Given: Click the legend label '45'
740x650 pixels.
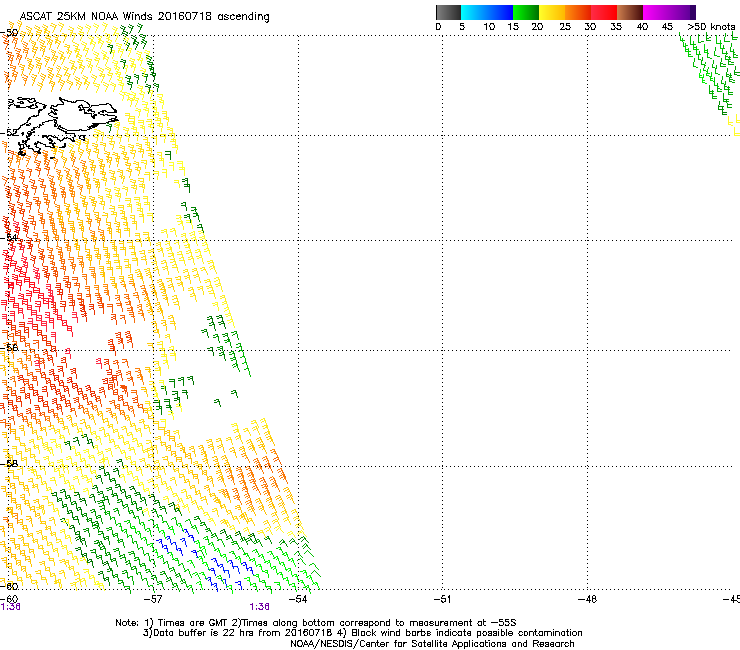Looking at the screenshot, I should pyautogui.click(x=667, y=27).
